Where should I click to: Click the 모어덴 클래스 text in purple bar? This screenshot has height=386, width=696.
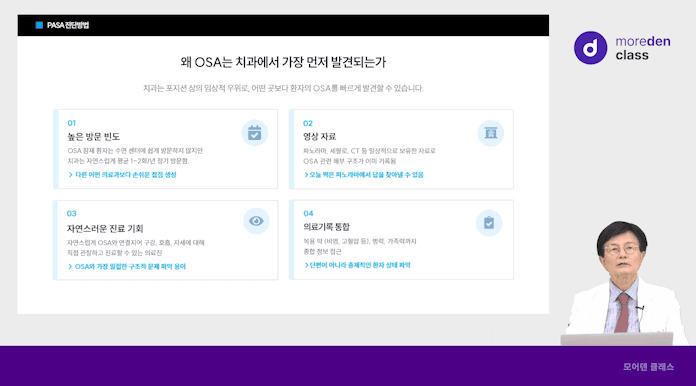tap(649, 367)
